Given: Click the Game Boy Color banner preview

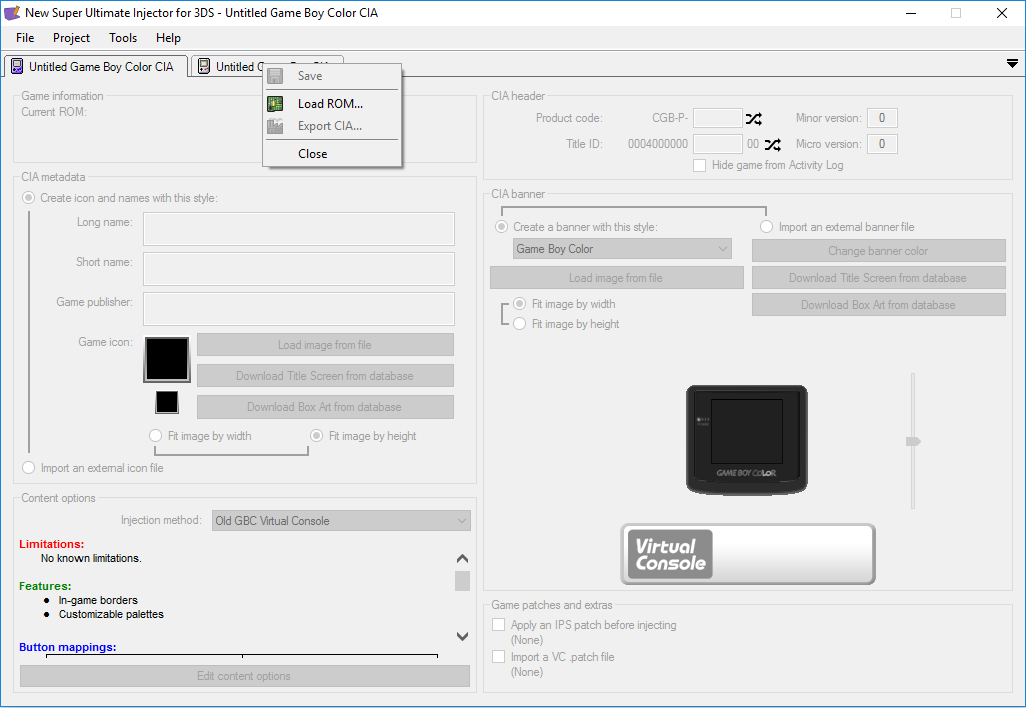Looking at the screenshot, I should [x=747, y=439].
